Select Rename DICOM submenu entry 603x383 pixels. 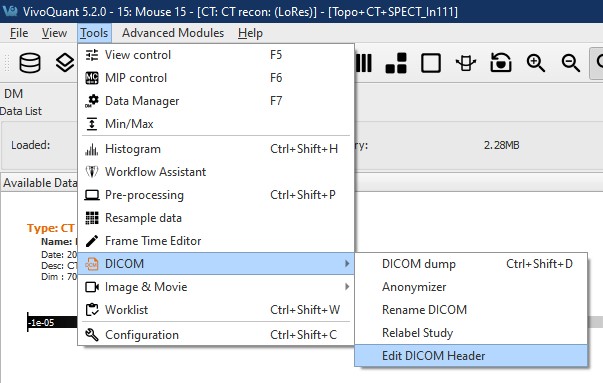(x=471, y=310)
